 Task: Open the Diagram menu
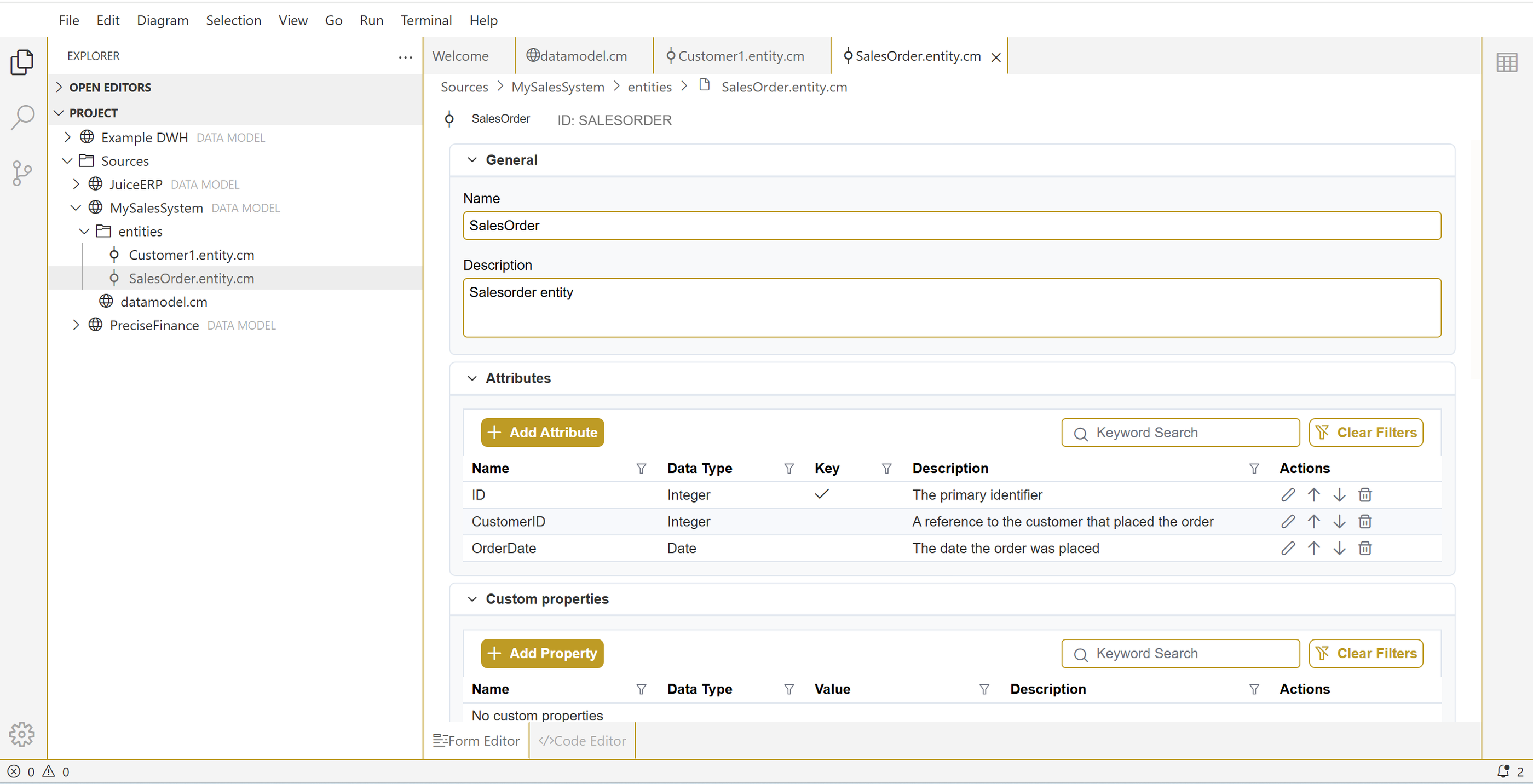click(x=163, y=20)
